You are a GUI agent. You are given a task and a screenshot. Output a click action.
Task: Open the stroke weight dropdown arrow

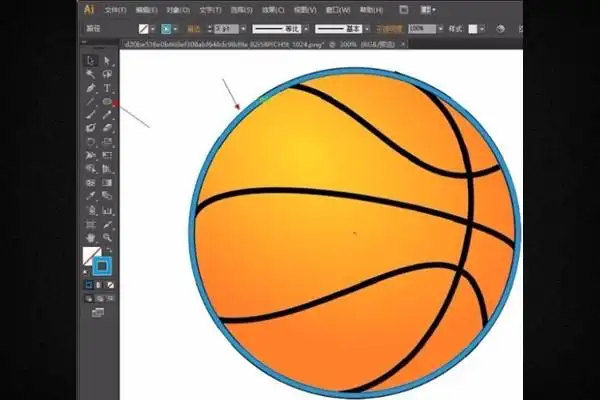243,29
